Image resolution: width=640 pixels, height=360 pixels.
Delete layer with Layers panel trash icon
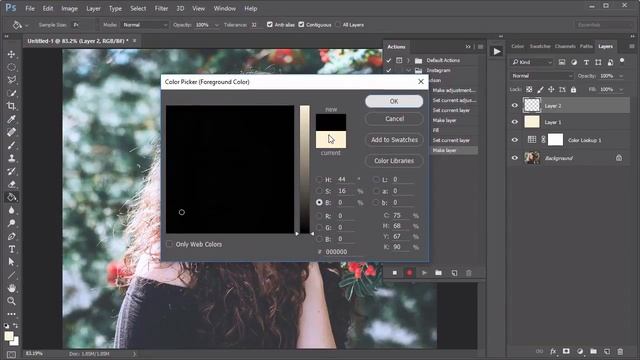coord(620,351)
